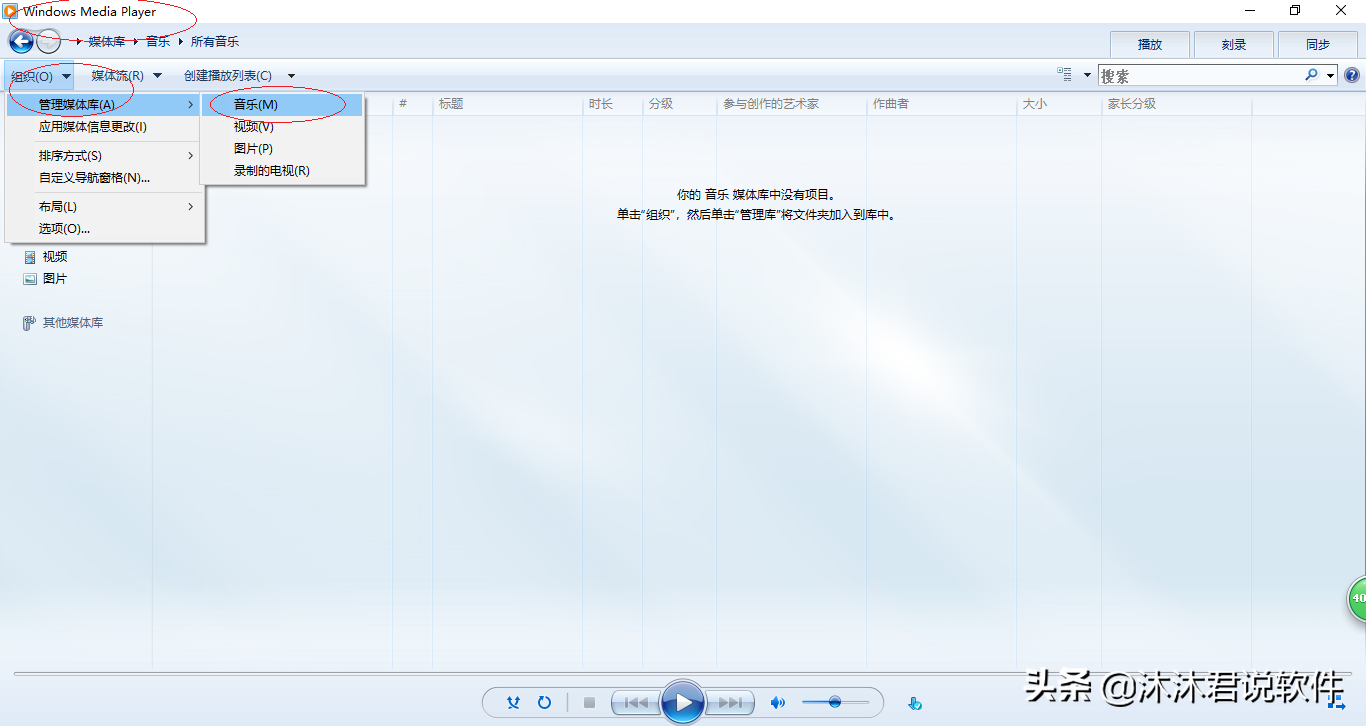Select 音乐(M) in the submenu
1366x726 pixels.
click(x=282, y=104)
